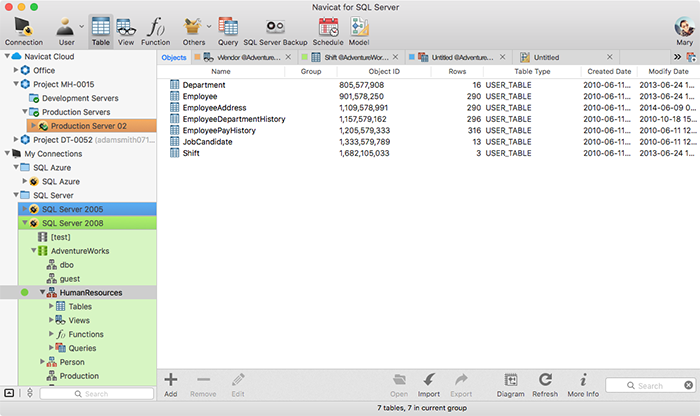
Task: Select the guest schema
Action: (x=64, y=279)
